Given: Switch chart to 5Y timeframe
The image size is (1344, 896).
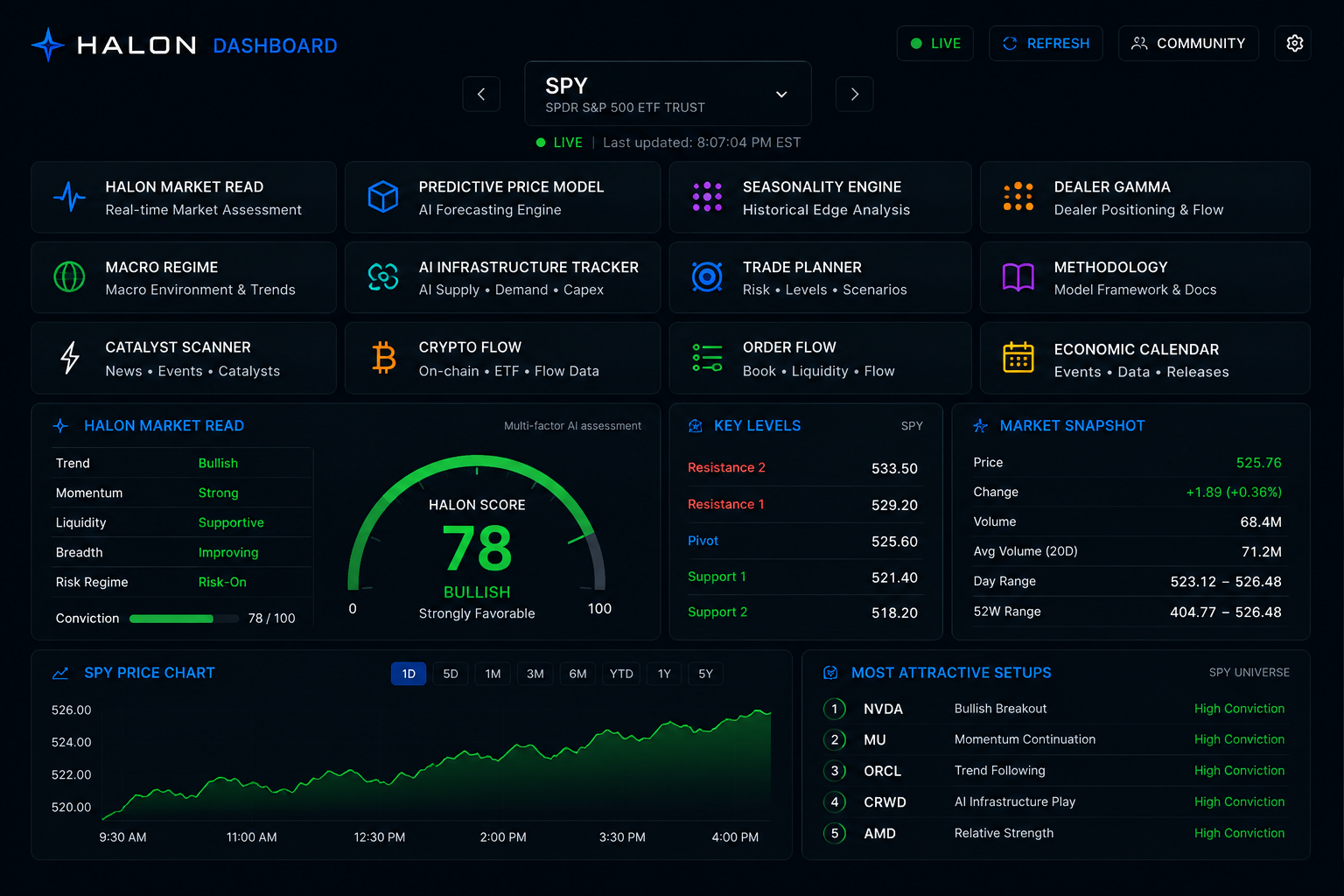Looking at the screenshot, I should click(x=706, y=674).
